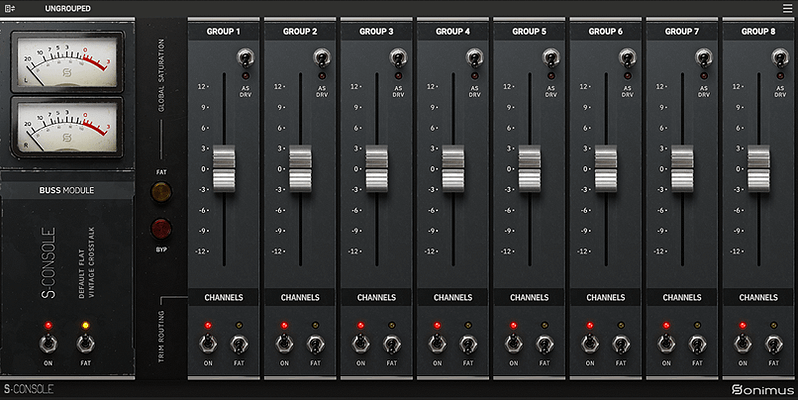798x400 pixels.
Task: Click the GLOBAL SATURATION label
Action: (x=161, y=75)
